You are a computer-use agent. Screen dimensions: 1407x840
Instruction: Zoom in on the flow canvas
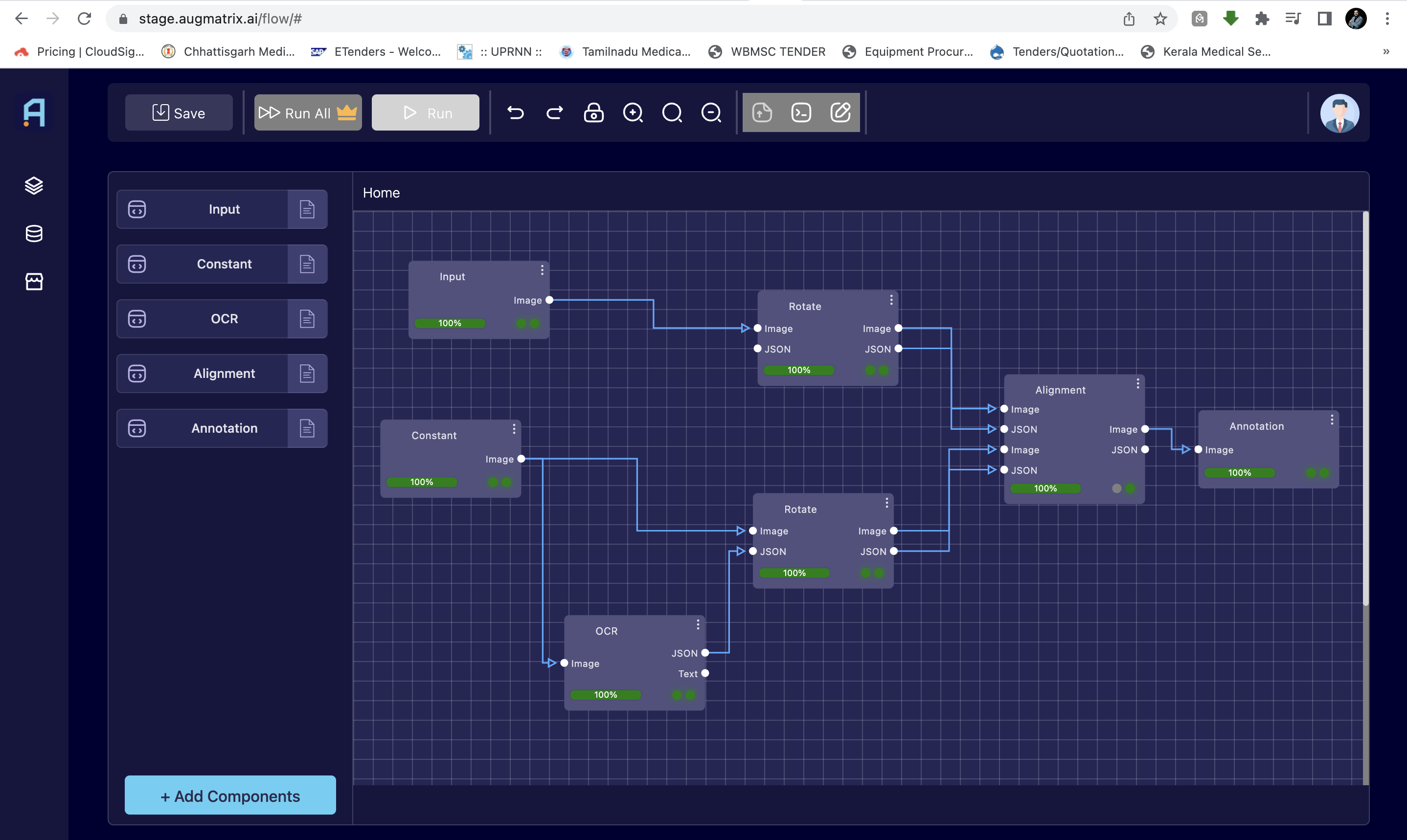click(x=633, y=112)
